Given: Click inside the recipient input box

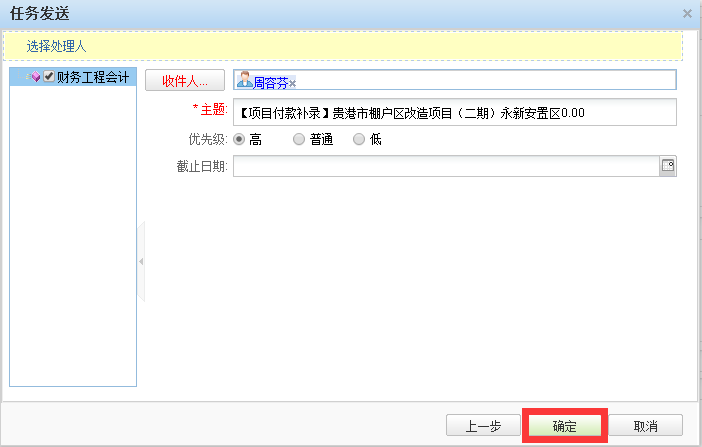Looking at the screenshot, I should [454, 80].
